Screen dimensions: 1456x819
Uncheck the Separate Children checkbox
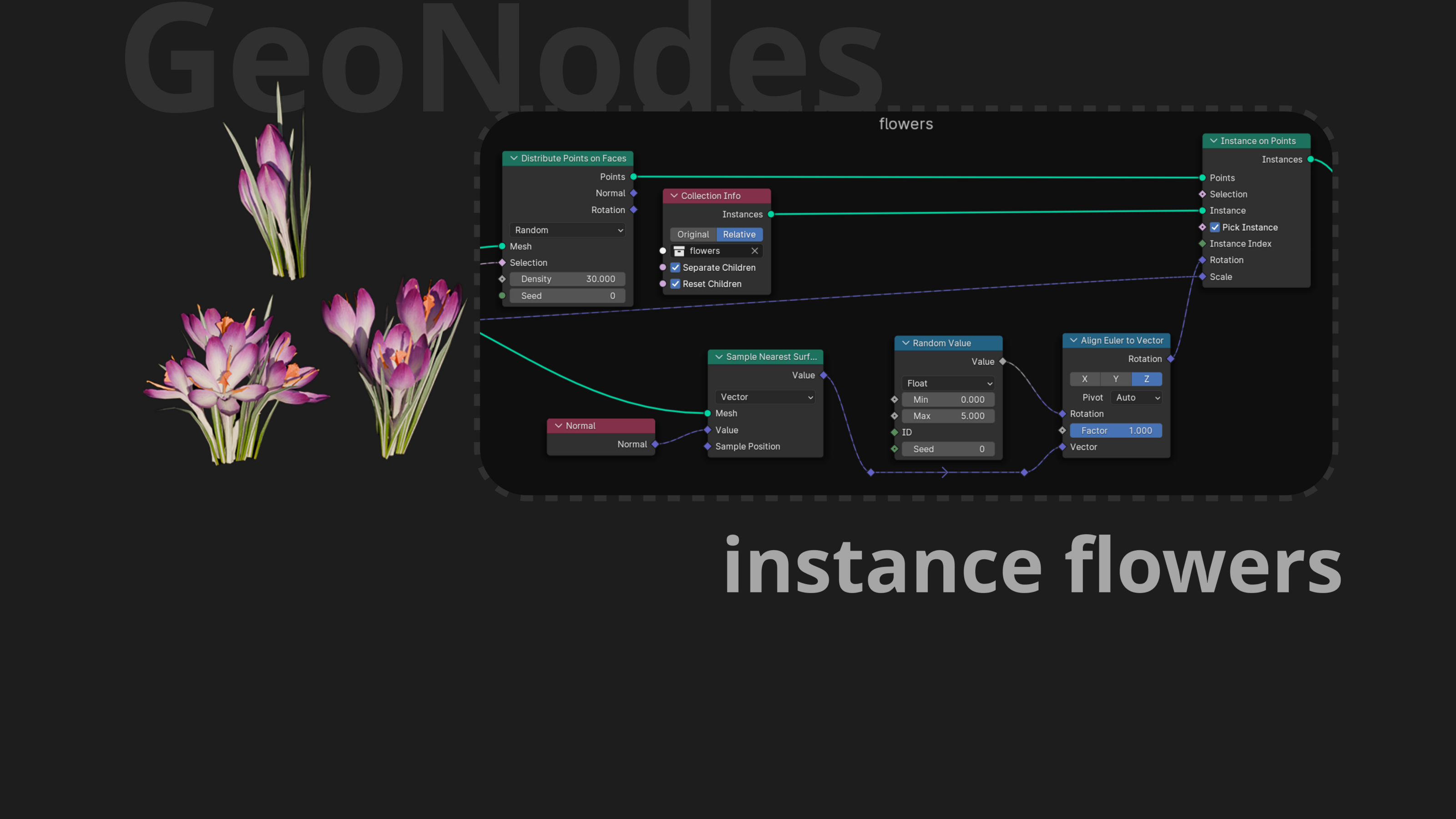click(675, 268)
